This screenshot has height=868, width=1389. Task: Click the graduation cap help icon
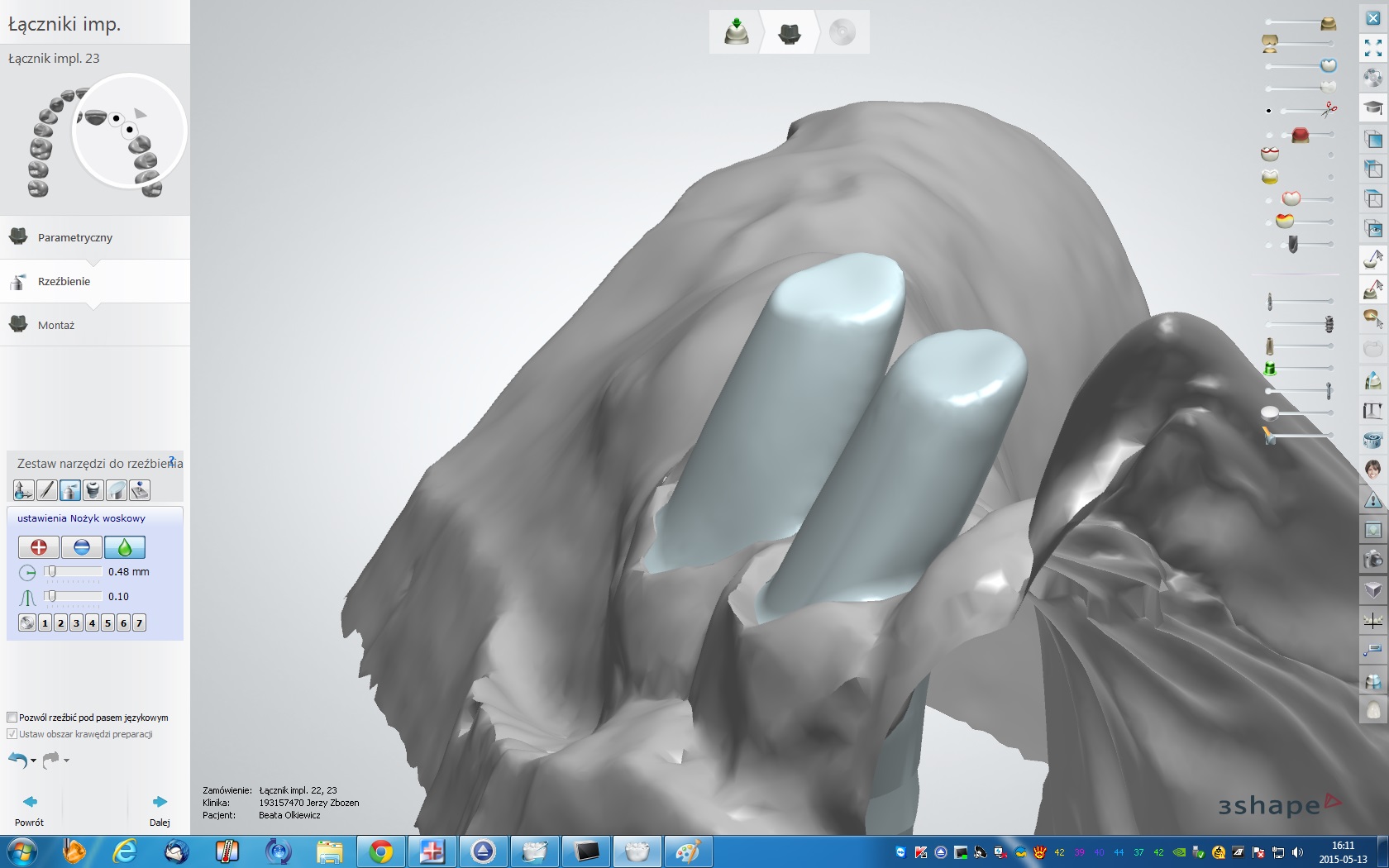[1372, 107]
